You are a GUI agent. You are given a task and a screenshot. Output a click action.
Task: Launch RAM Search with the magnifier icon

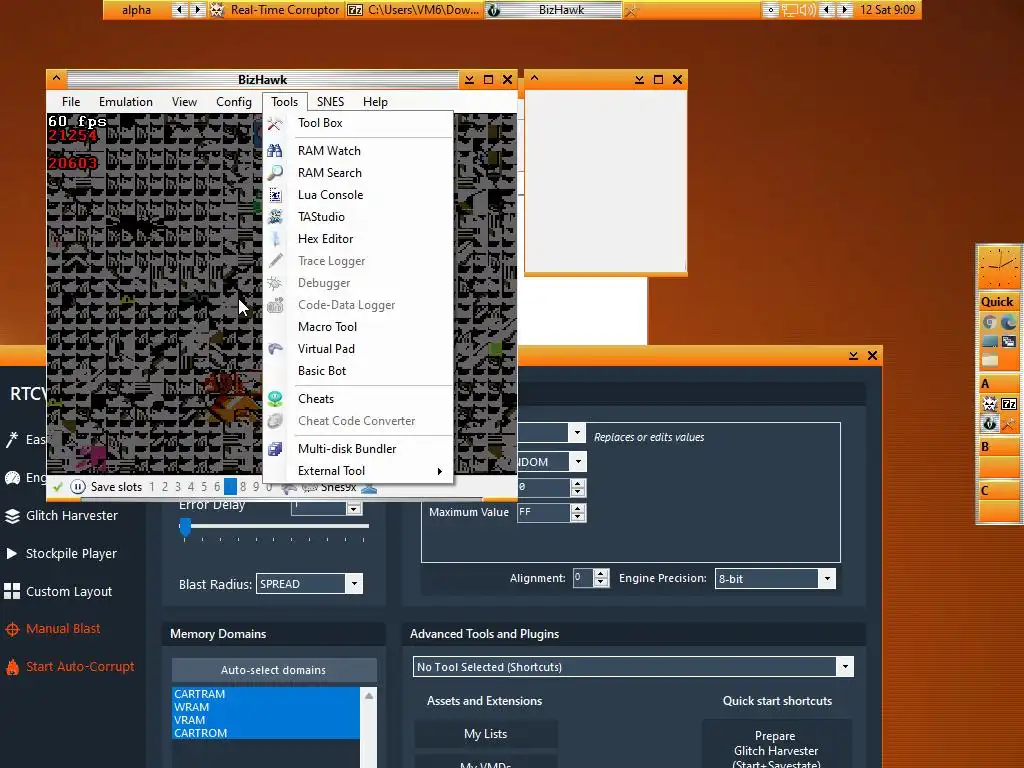click(275, 173)
